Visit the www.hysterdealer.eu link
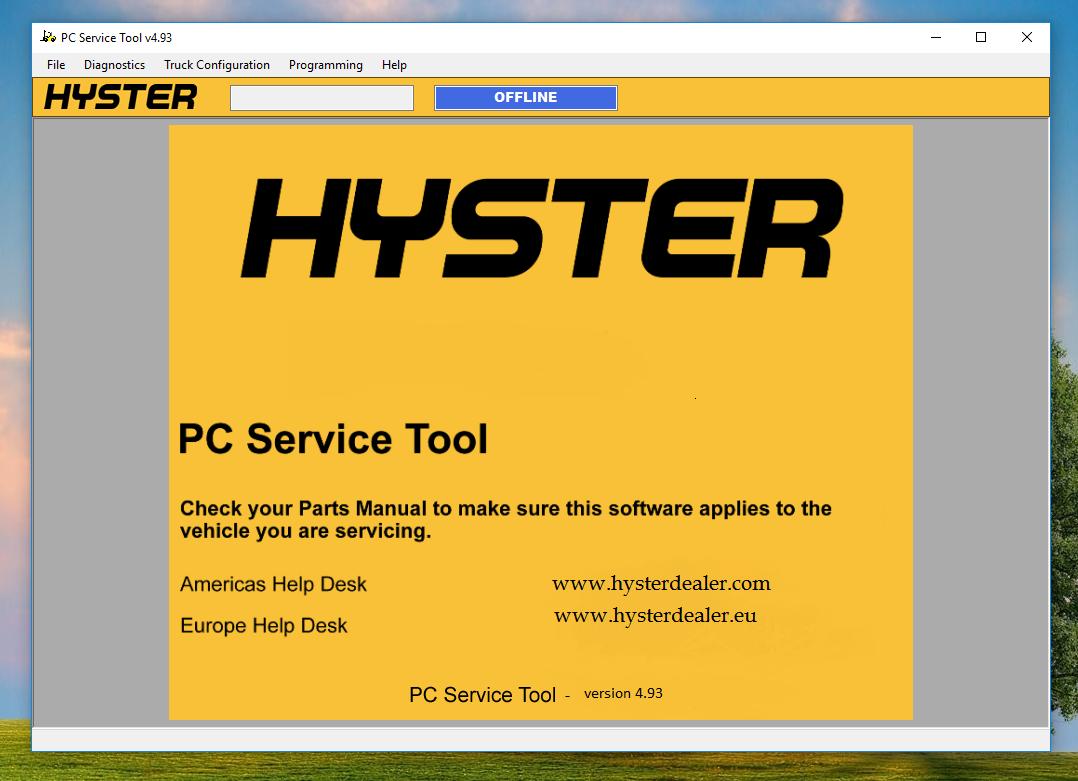This screenshot has height=781, width=1078. (655, 616)
